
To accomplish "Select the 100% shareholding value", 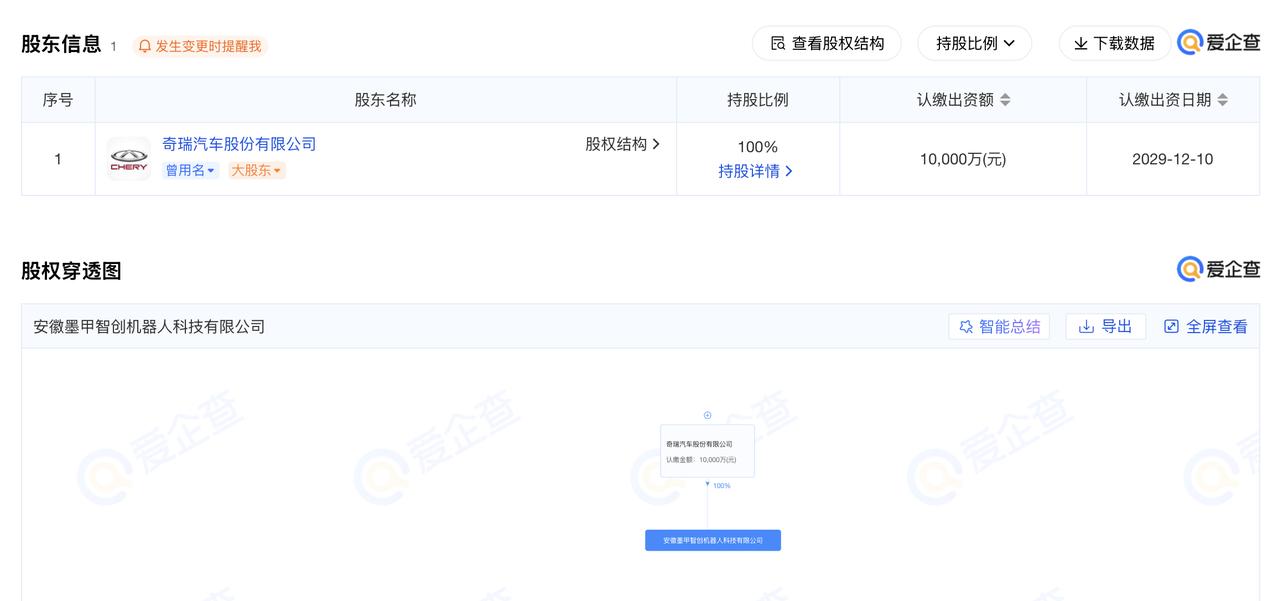I will (757, 147).
